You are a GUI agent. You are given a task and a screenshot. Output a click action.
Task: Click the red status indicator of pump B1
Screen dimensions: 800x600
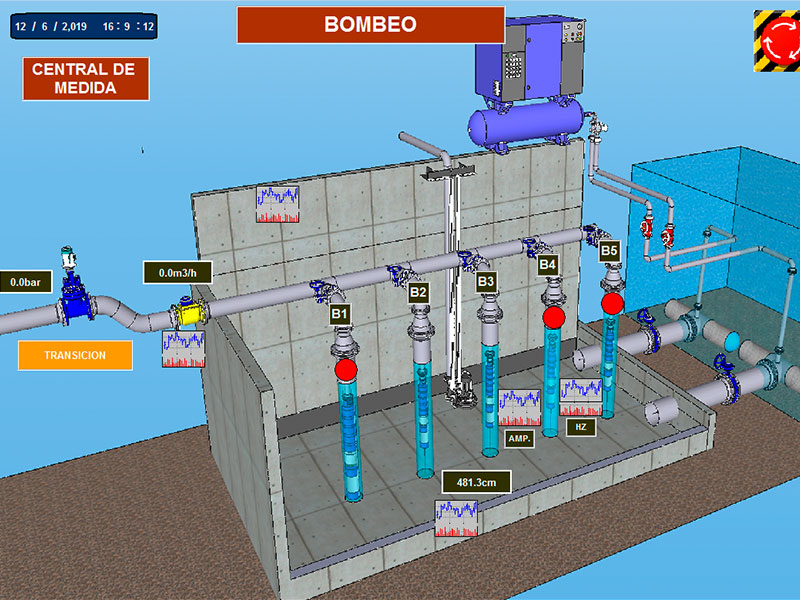(x=346, y=369)
